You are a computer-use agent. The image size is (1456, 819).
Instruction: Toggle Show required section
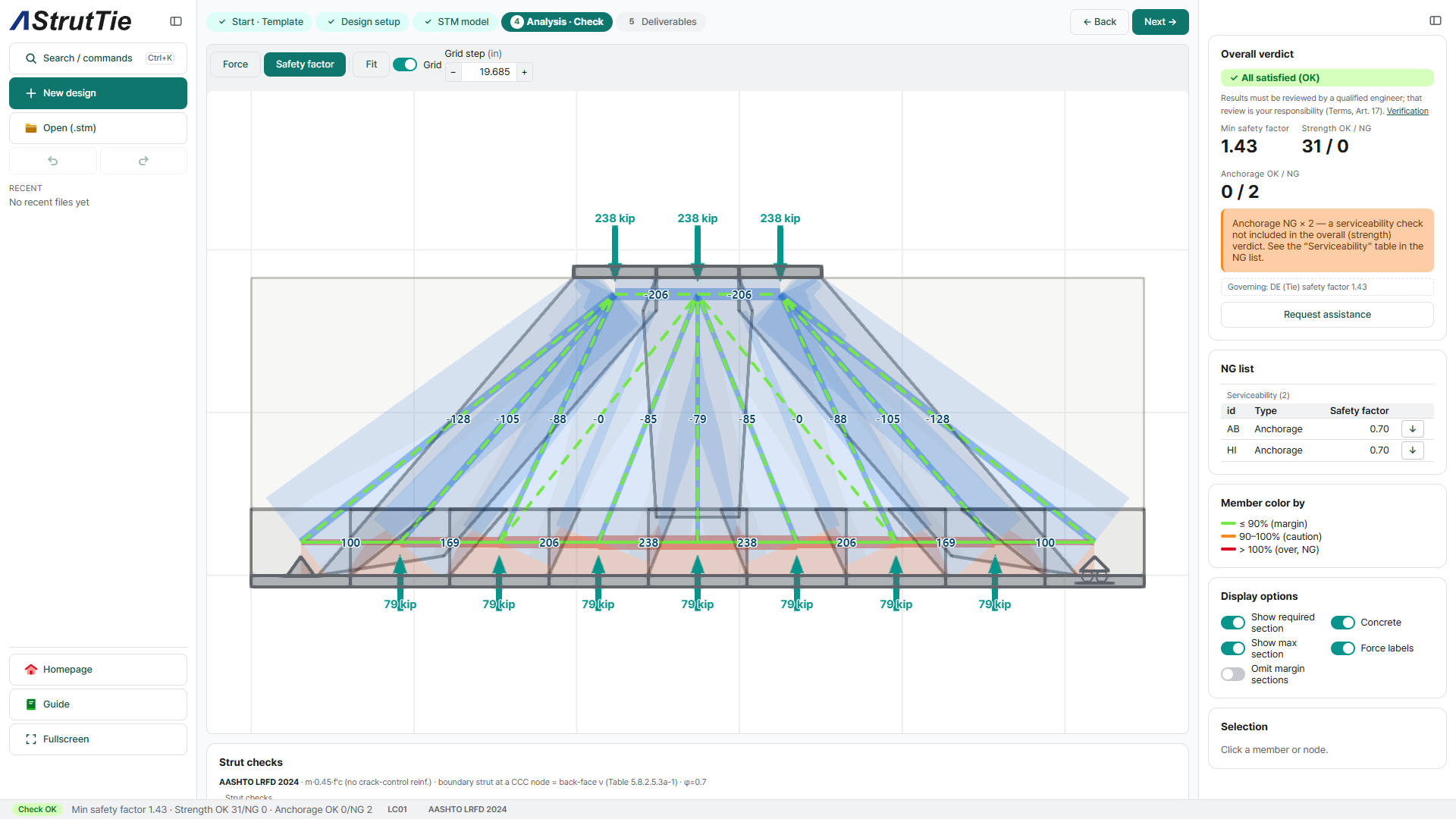[1233, 623]
